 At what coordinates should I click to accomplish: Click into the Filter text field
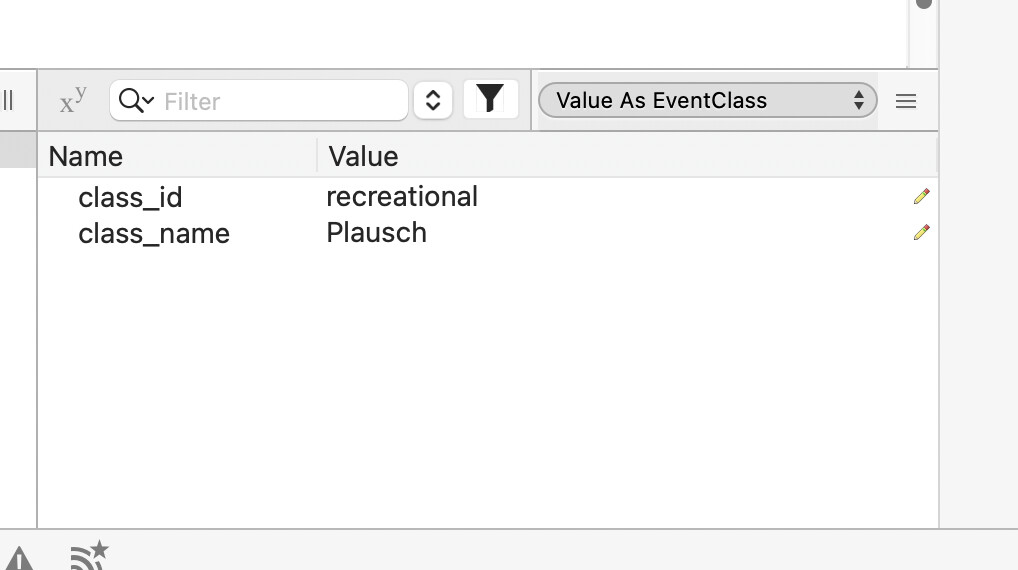280,101
